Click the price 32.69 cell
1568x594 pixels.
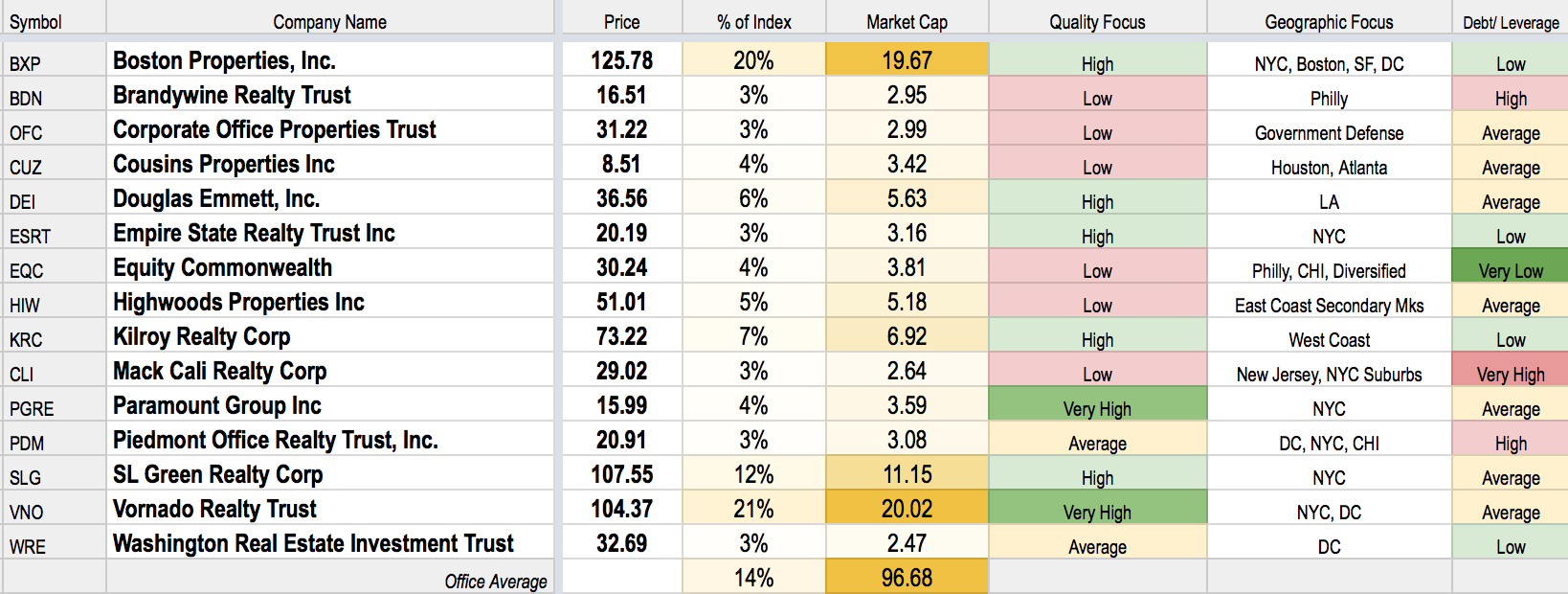(622, 542)
